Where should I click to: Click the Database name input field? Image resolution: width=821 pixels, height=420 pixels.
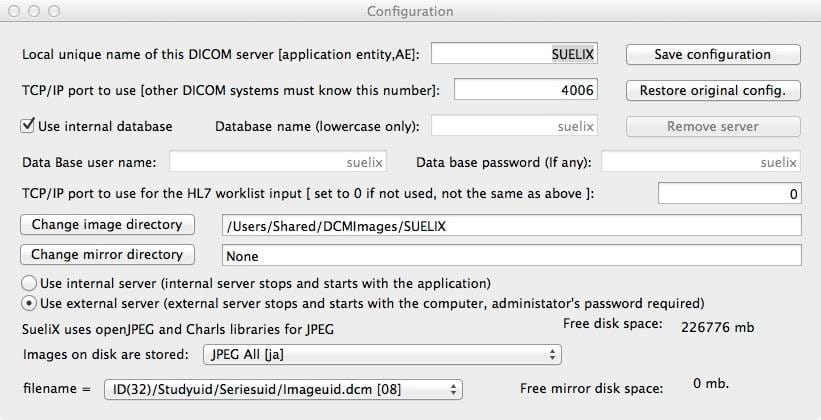point(515,127)
